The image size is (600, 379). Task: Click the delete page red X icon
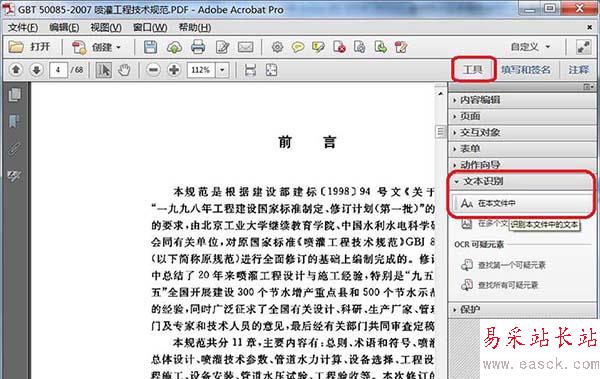[x=339, y=47]
